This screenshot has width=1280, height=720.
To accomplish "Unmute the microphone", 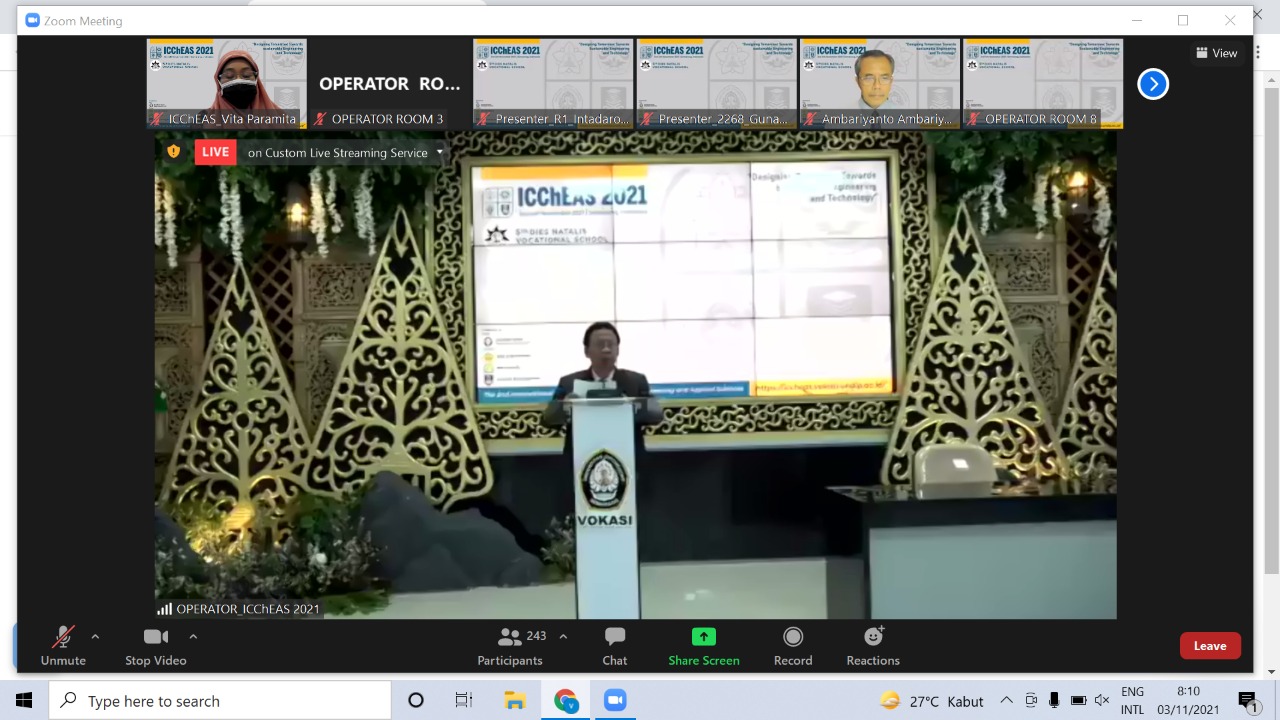I will click(x=63, y=645).
